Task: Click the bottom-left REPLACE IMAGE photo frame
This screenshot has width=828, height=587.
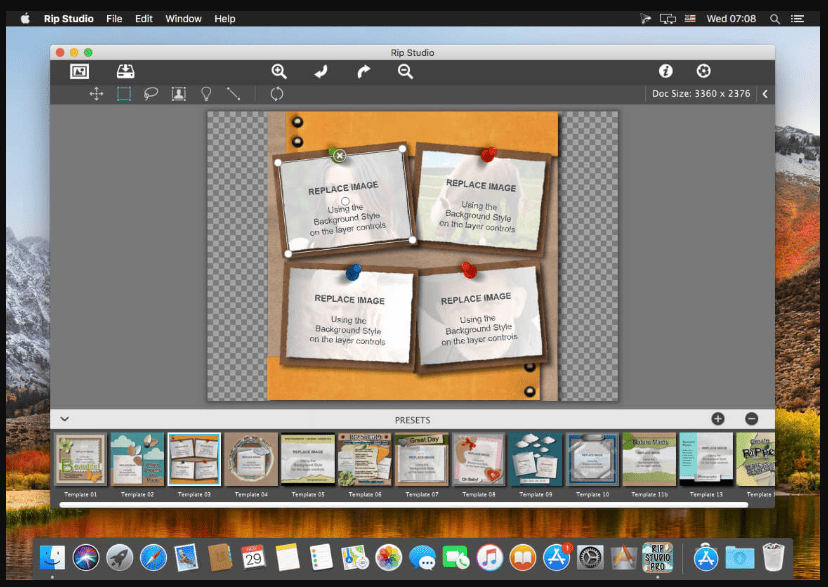Action: click(x=349, y=317)
